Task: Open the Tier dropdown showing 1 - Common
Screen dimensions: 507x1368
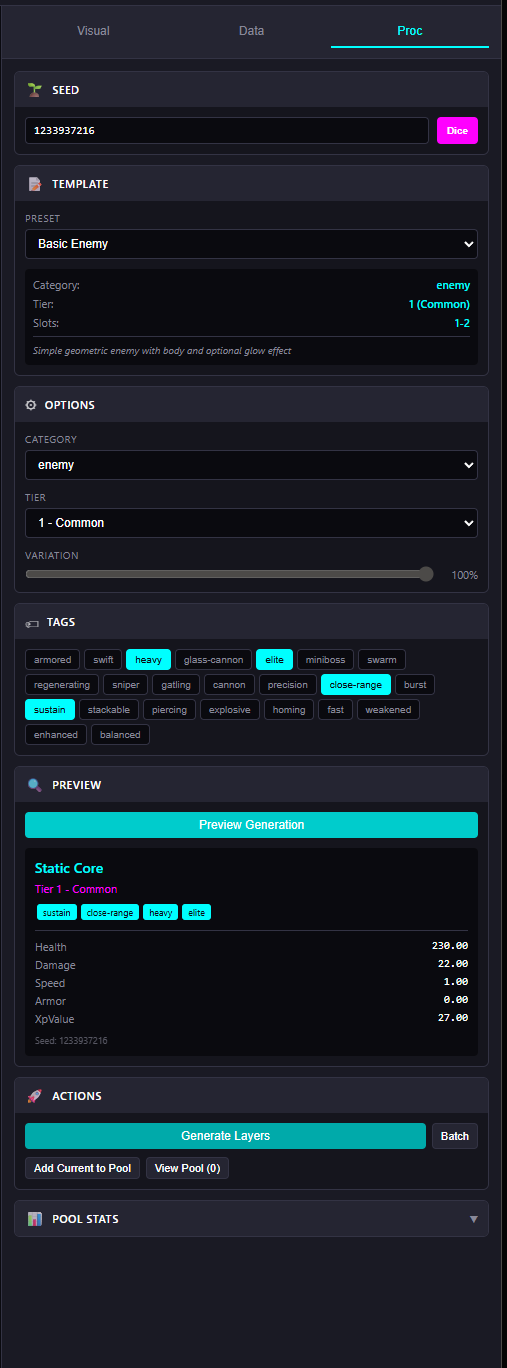Action: click(x=251, y=523)
